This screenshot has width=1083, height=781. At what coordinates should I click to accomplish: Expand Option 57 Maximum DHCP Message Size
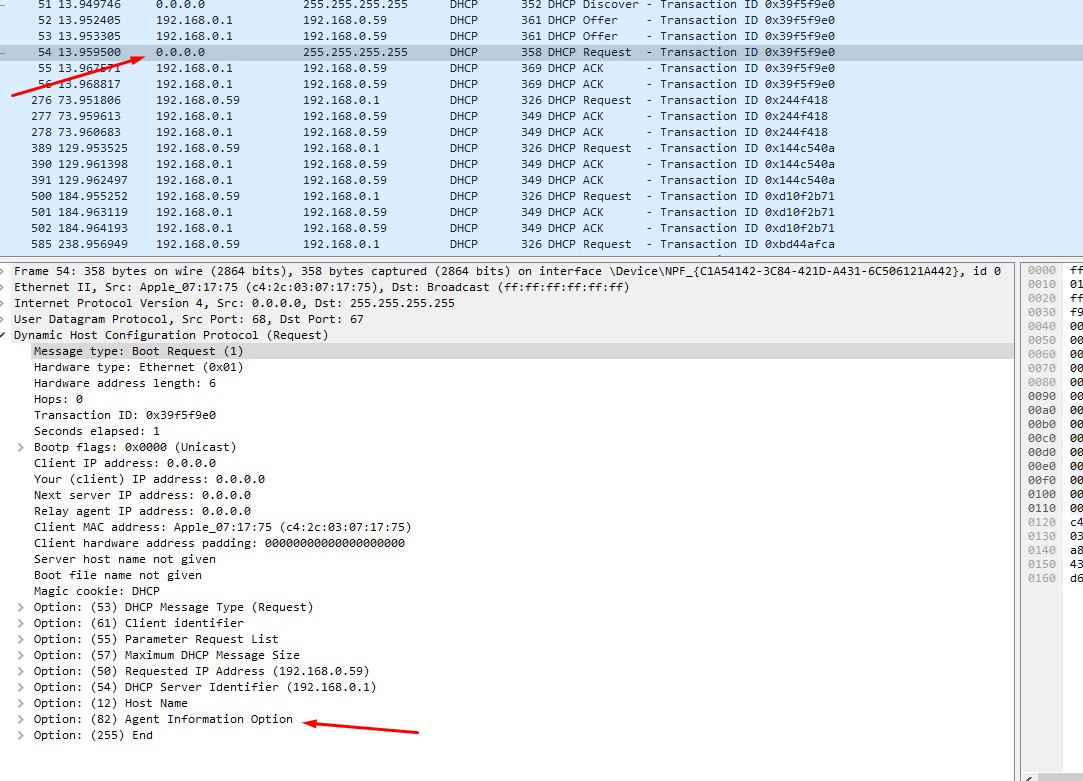point(21,655)
